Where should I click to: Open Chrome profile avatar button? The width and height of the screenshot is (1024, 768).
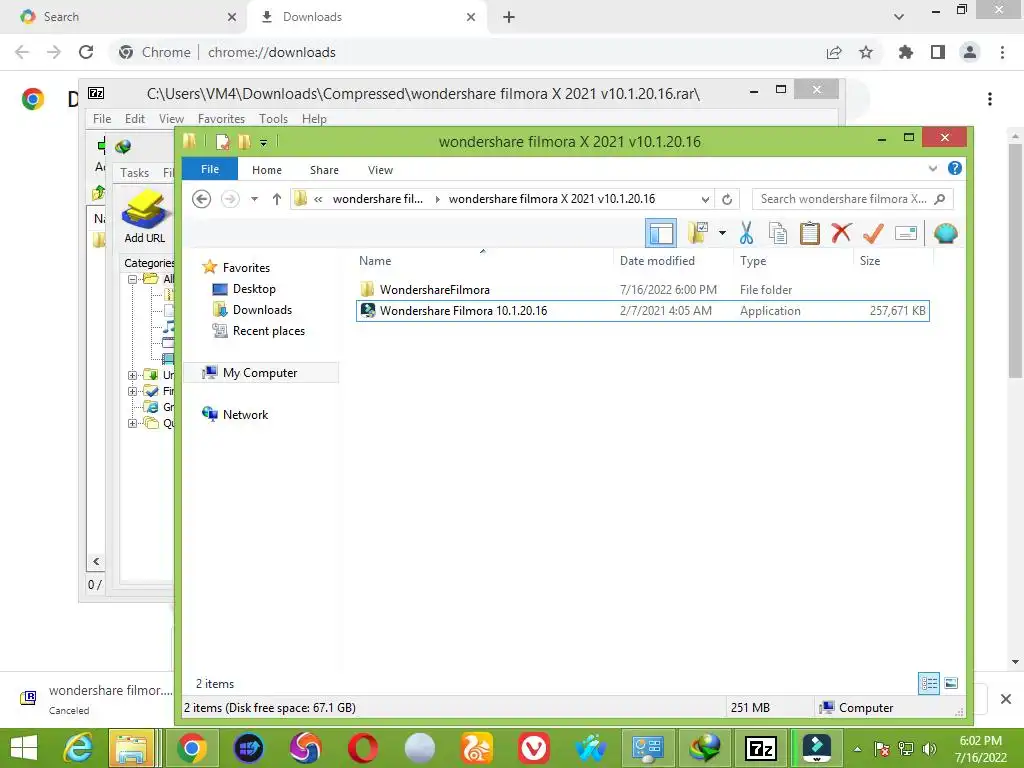pyautogui.click(x=970, y=52)
